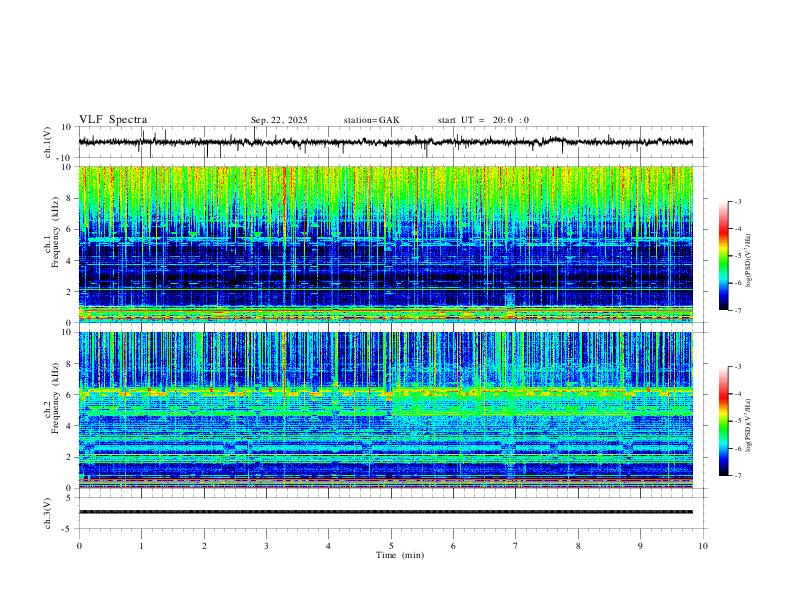792x612 pixels.
Task: Click the ch.1 waveform trace panel
Action: [x=391, y=142]
